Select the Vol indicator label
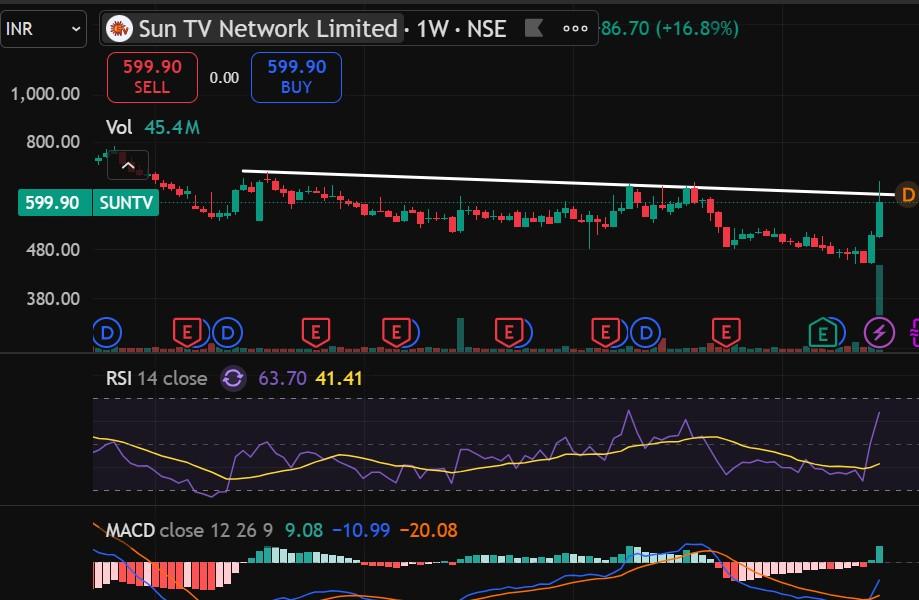 [119, 127]
